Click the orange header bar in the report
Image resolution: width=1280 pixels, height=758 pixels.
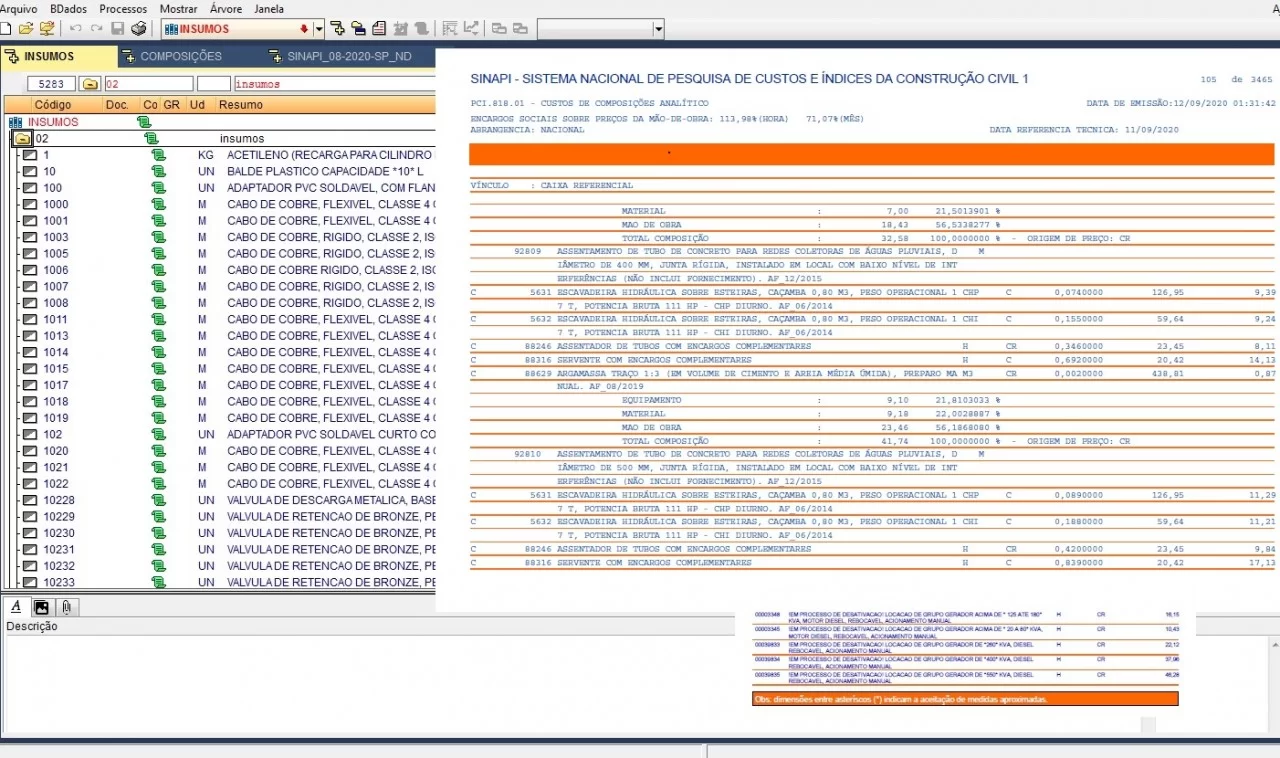pos(872,154)
